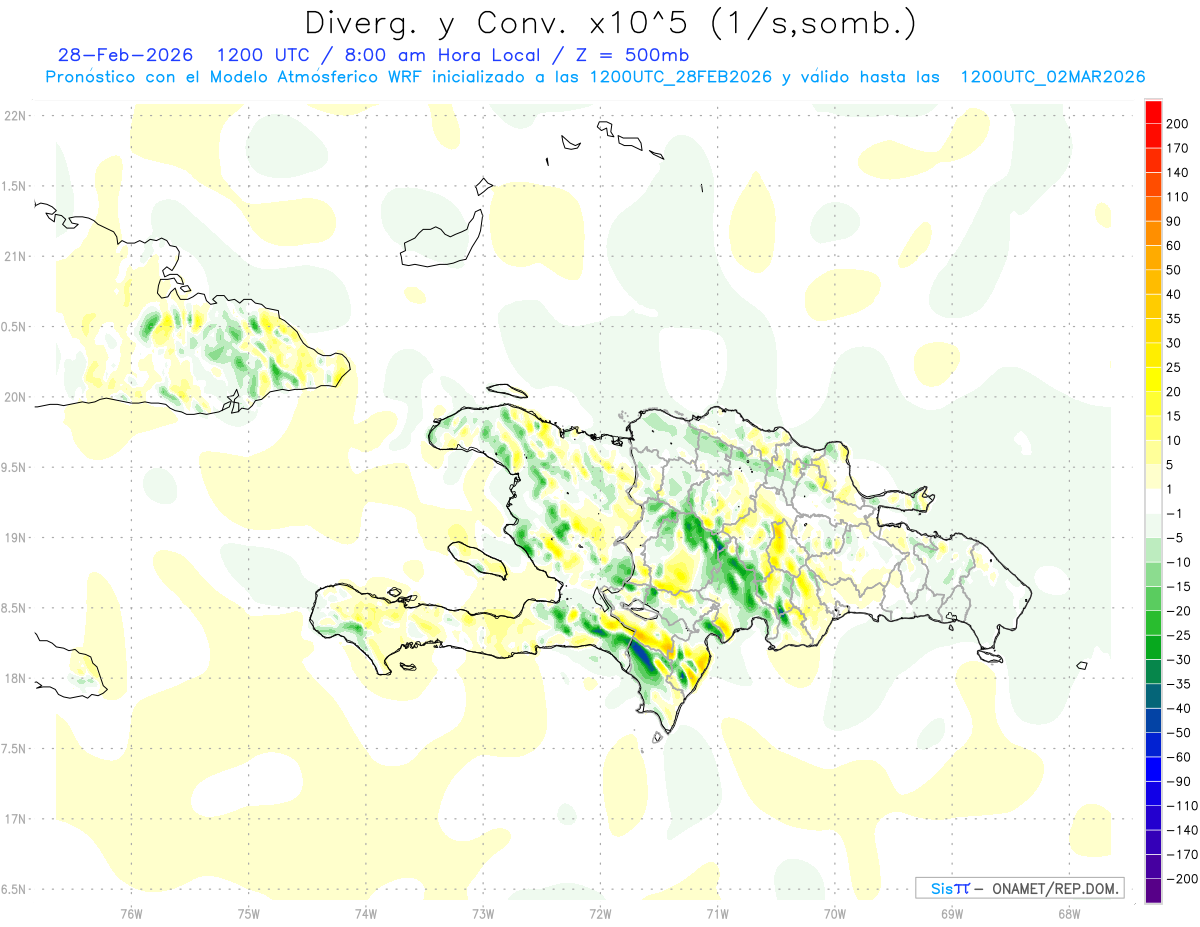The height and width of the screenshot is (927, 1200).
Task: Click the latitude label '17N'
Action: tap(14, 819)
